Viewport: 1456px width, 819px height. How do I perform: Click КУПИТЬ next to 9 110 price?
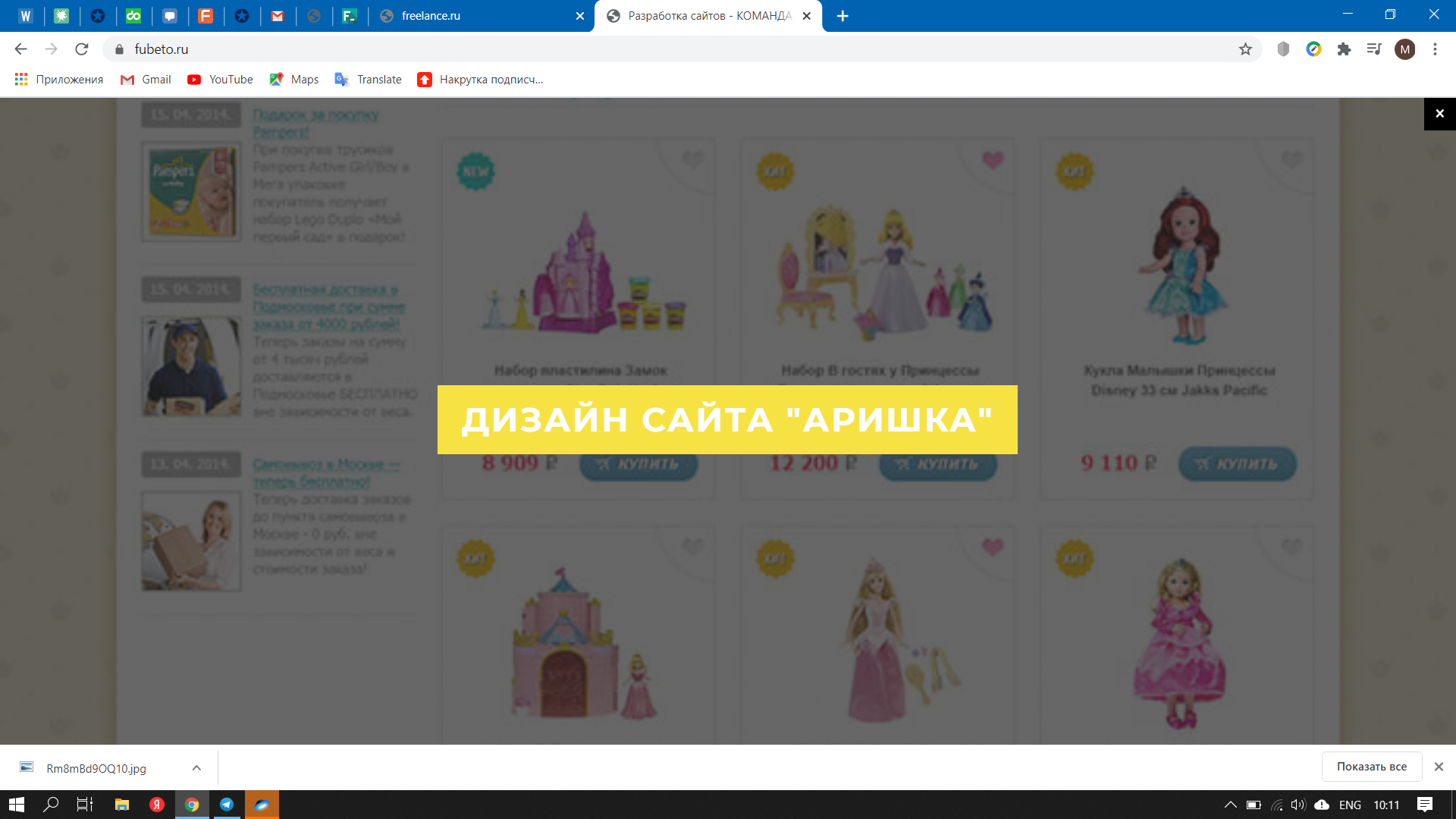coord(1238,463)
